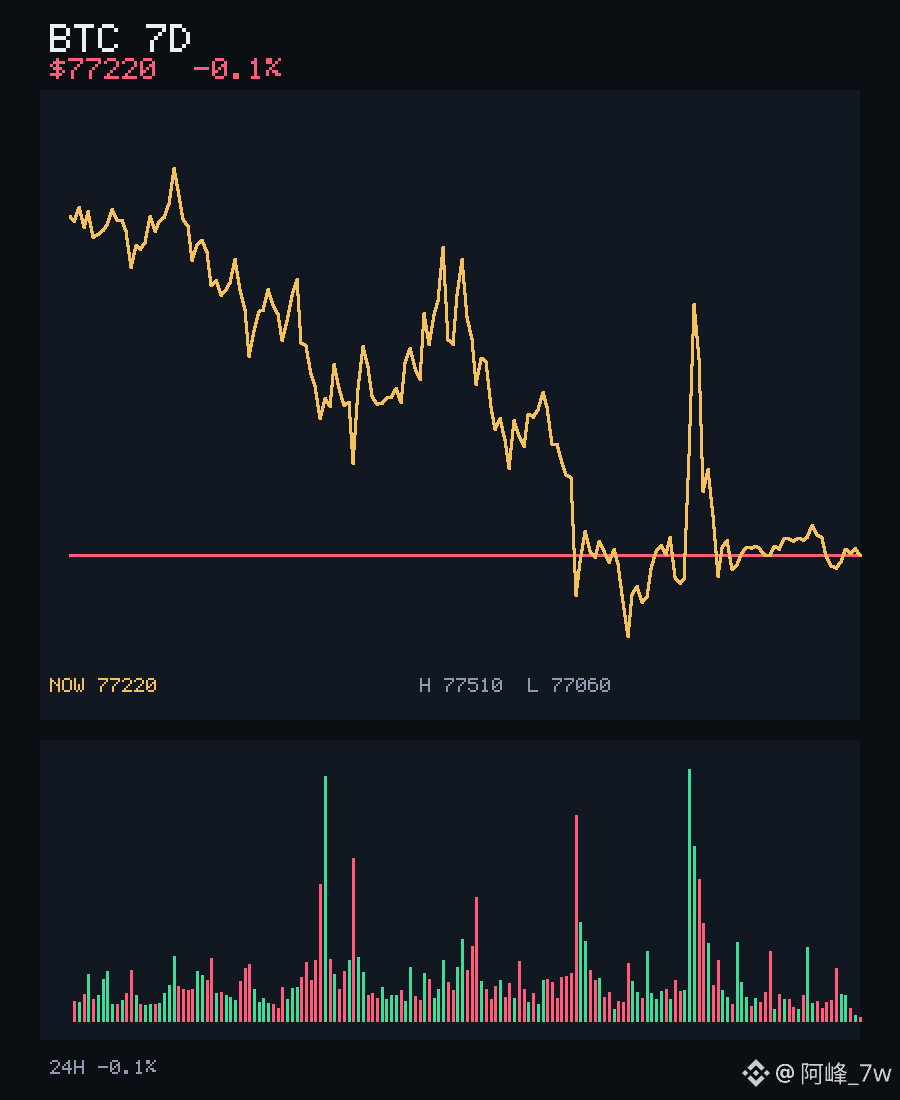Click the 阿峰_7w username watermark
This screenshot has height=1100, width=900.
pos(846,1073)
